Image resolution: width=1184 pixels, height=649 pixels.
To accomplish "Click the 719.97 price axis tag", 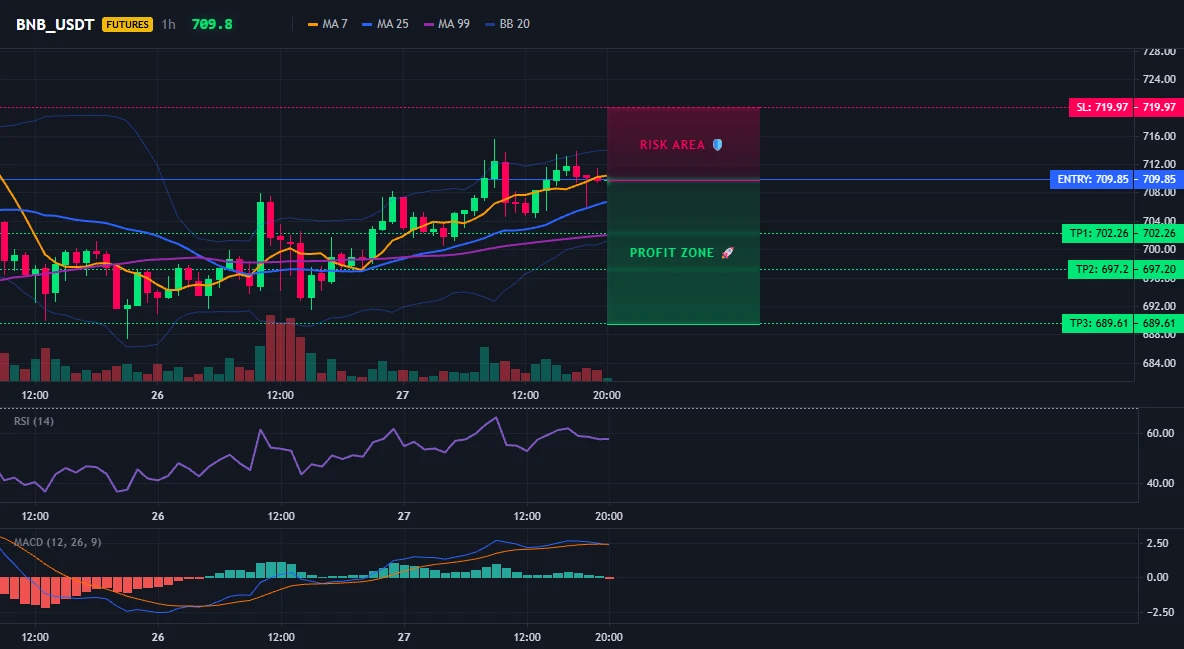I will click(x=1159, y=107).
